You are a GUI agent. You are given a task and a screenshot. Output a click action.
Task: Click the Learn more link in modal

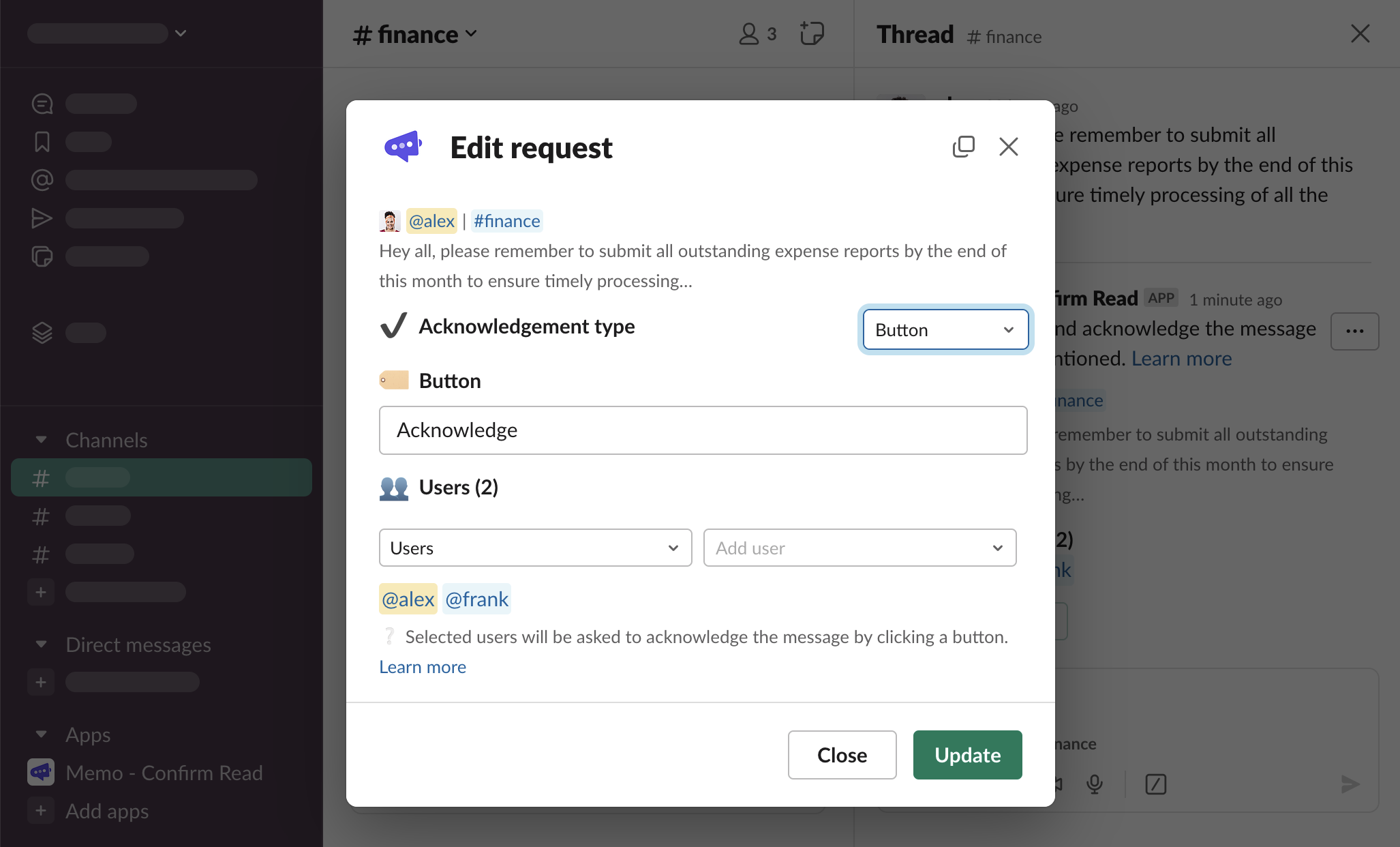(x=423, y=667)
